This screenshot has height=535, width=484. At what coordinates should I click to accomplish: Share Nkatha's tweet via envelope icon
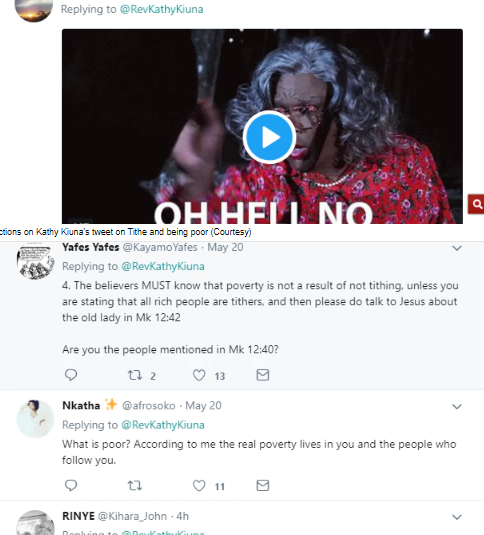(263, 485)
